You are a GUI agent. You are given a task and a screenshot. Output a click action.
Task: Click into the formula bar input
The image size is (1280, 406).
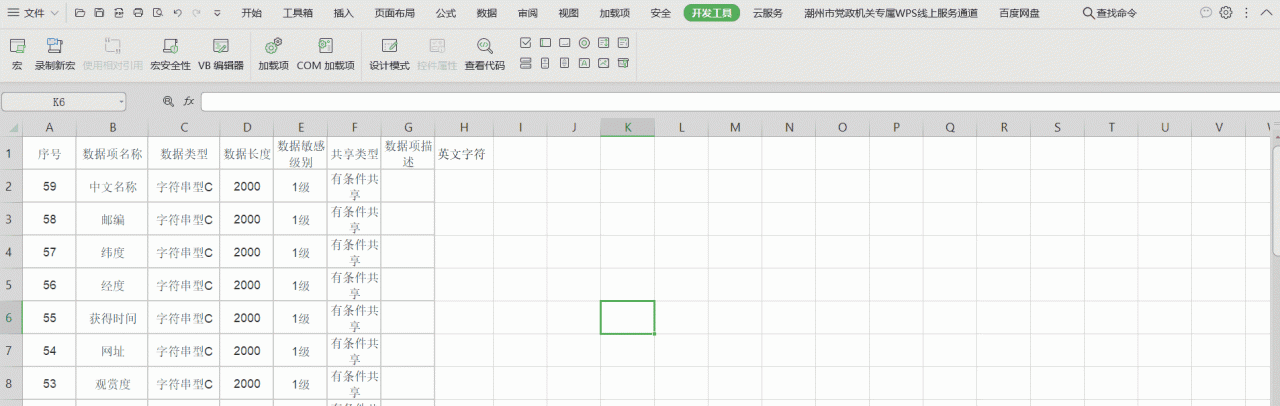coord(700,102)
